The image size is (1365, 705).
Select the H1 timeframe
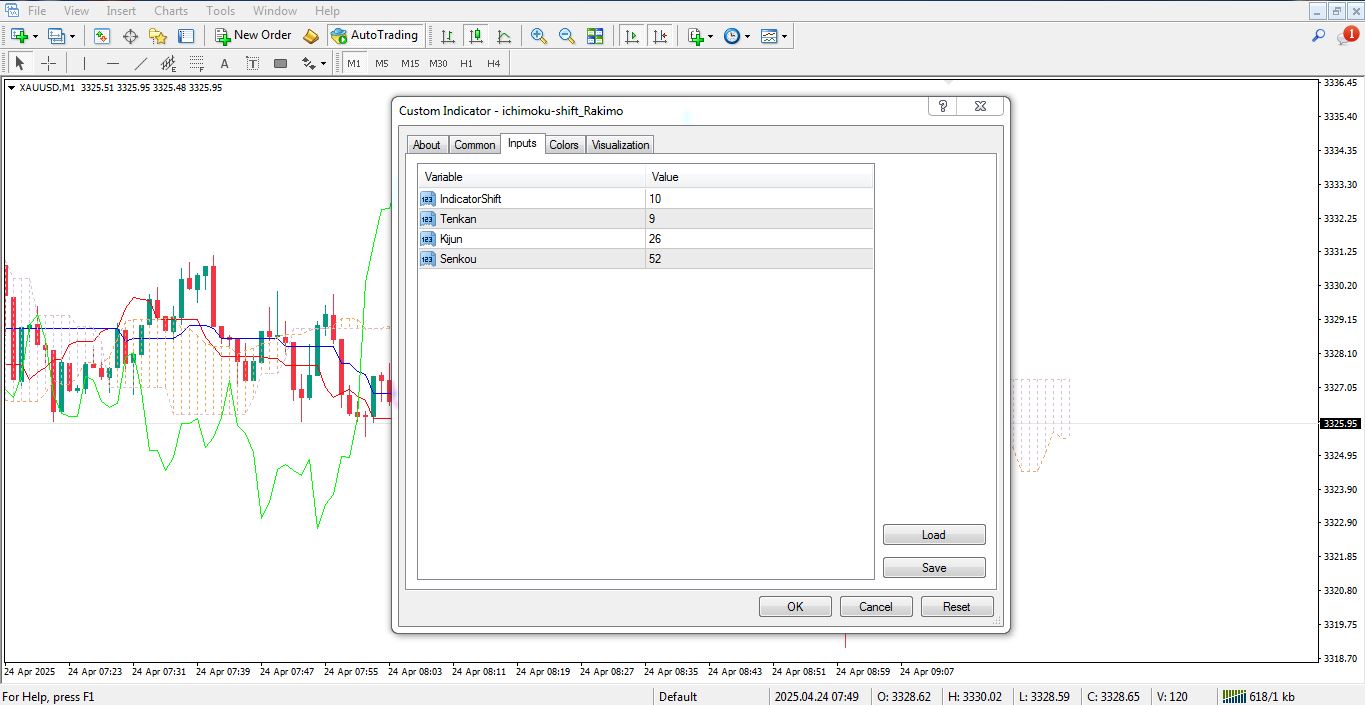(466, 63)
